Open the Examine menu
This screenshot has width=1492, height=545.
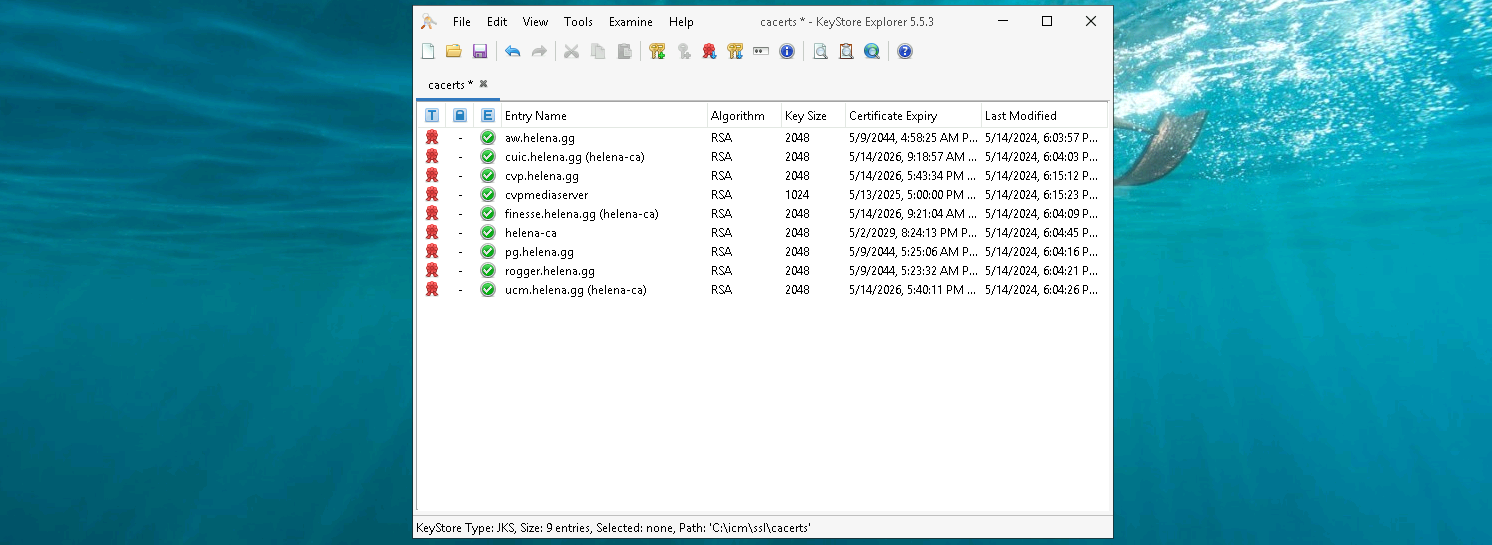(x=630, y=22)
